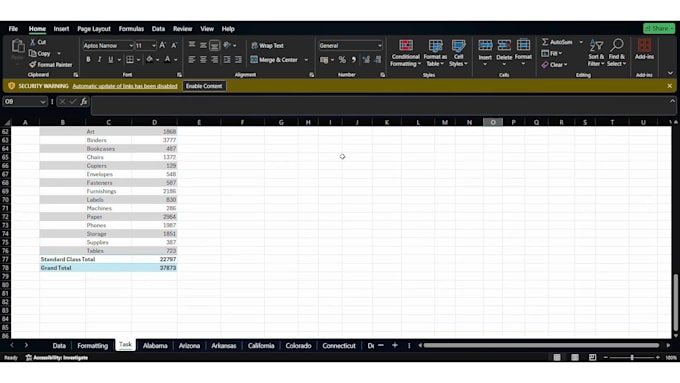Click the Insert cells icon

[485, 45]
